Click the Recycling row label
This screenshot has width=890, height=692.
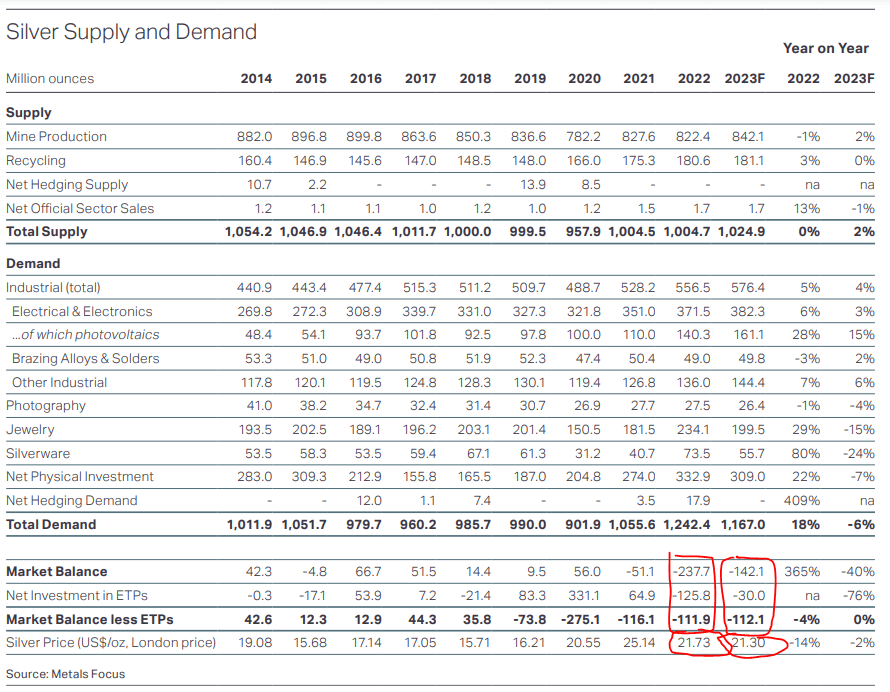point(36,161)
